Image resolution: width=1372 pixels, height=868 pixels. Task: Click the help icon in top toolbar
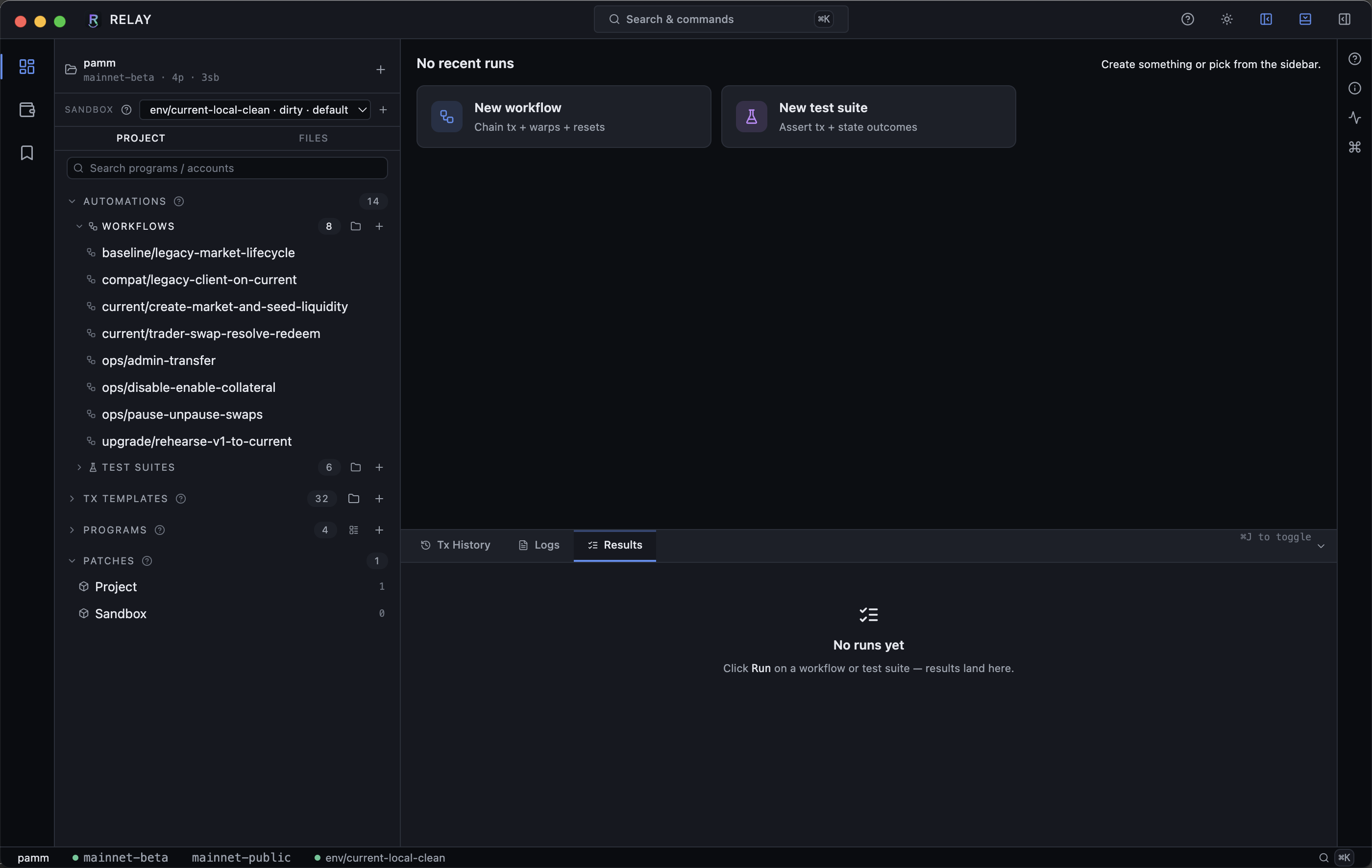point(1187,20)
